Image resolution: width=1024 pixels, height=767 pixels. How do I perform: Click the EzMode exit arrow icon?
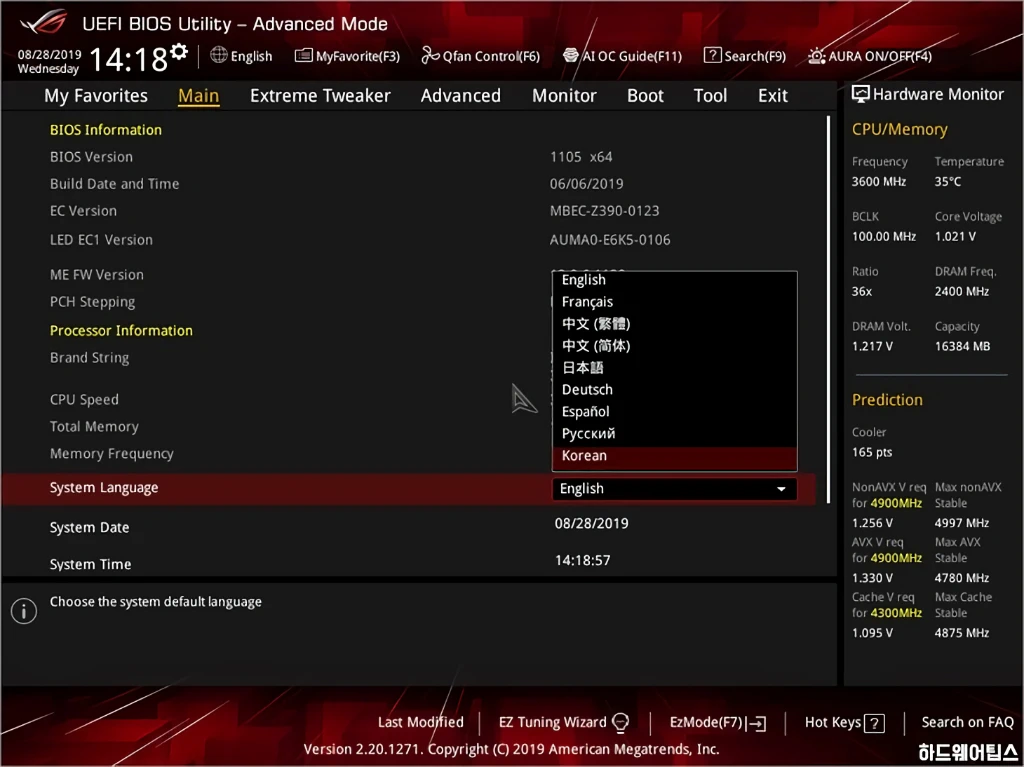[757, 723]
